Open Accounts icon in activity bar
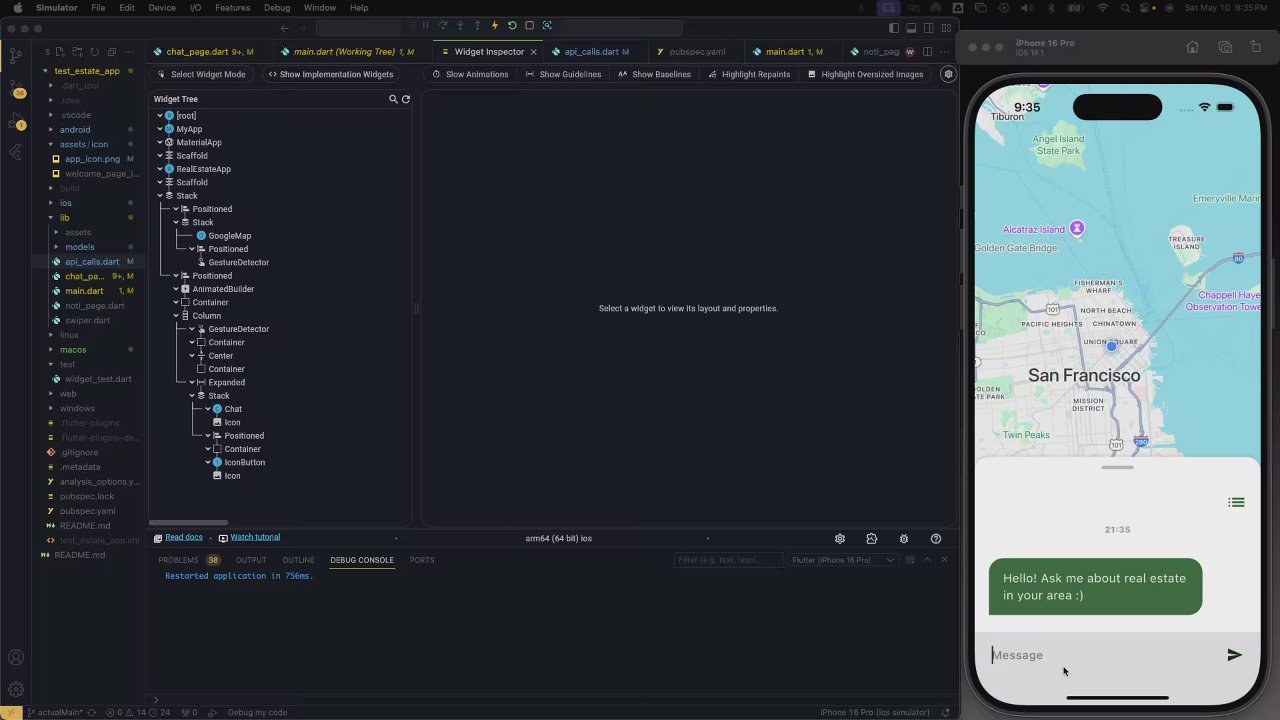The height and width of the screenshot is (720, 1280). click(16, 658)
